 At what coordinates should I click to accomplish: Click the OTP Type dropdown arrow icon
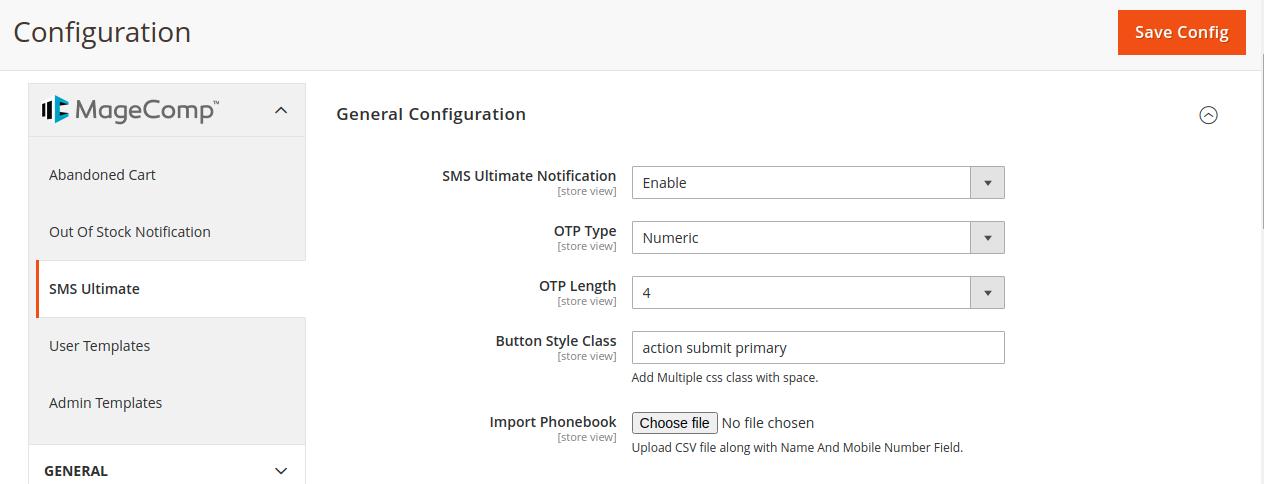coord(987,238)
